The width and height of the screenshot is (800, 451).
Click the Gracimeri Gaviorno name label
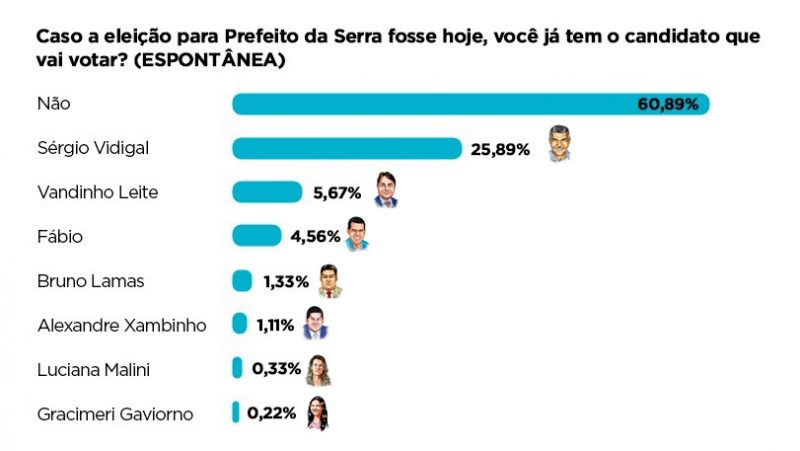[x=115, y=414]
